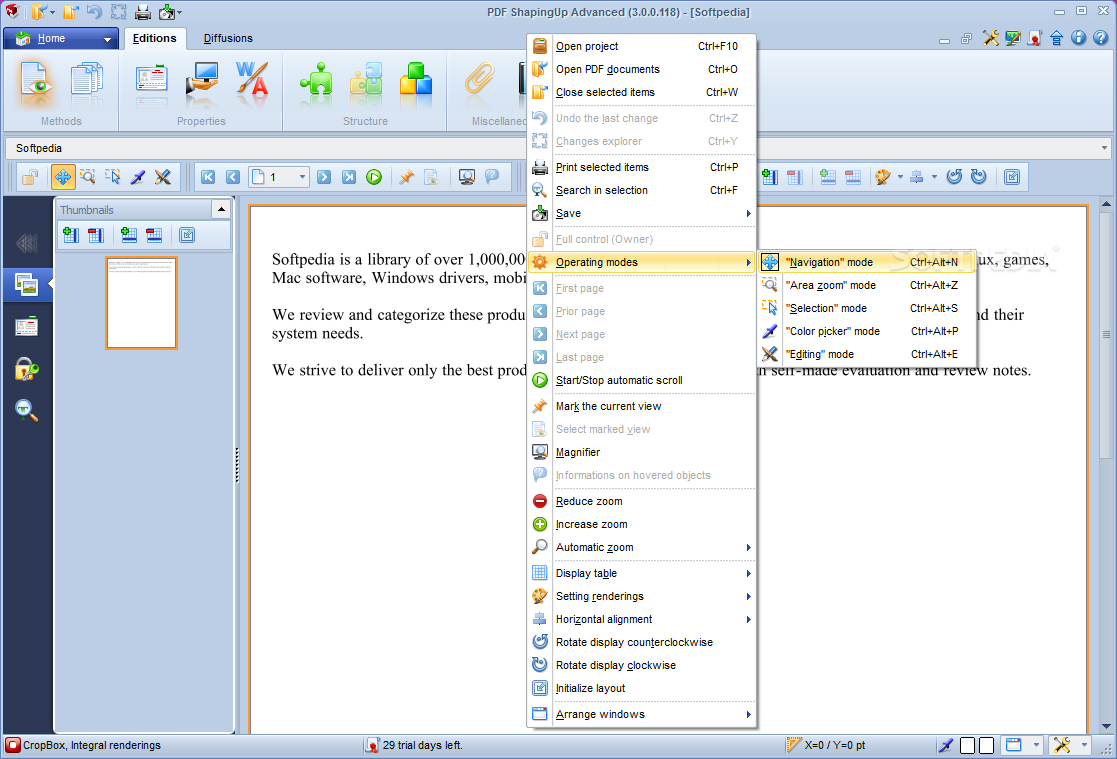Expand the Automatic zoom submenu

[x=748, y=547]
